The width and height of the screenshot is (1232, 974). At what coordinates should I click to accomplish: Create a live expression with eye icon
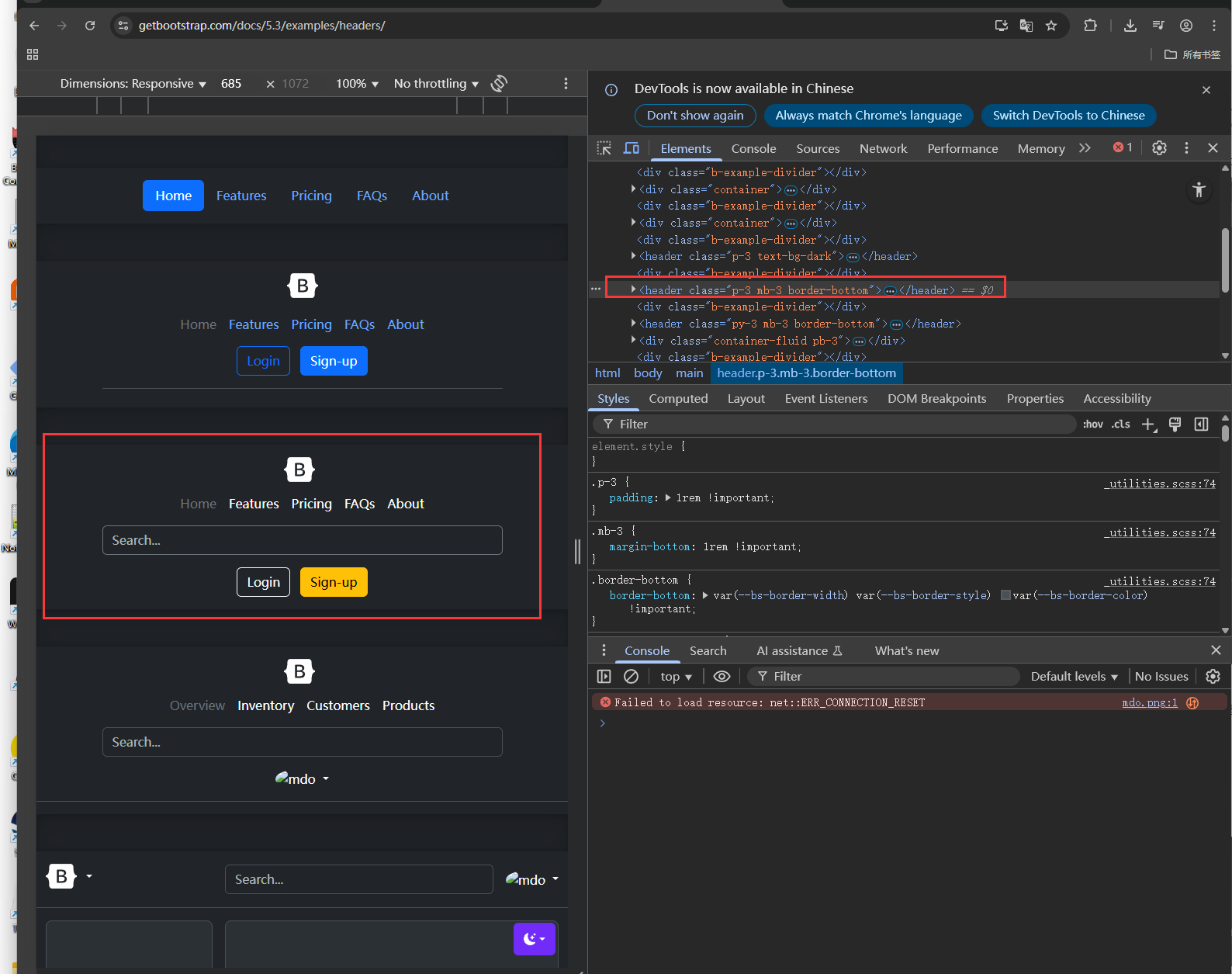[x=722, y=677]
